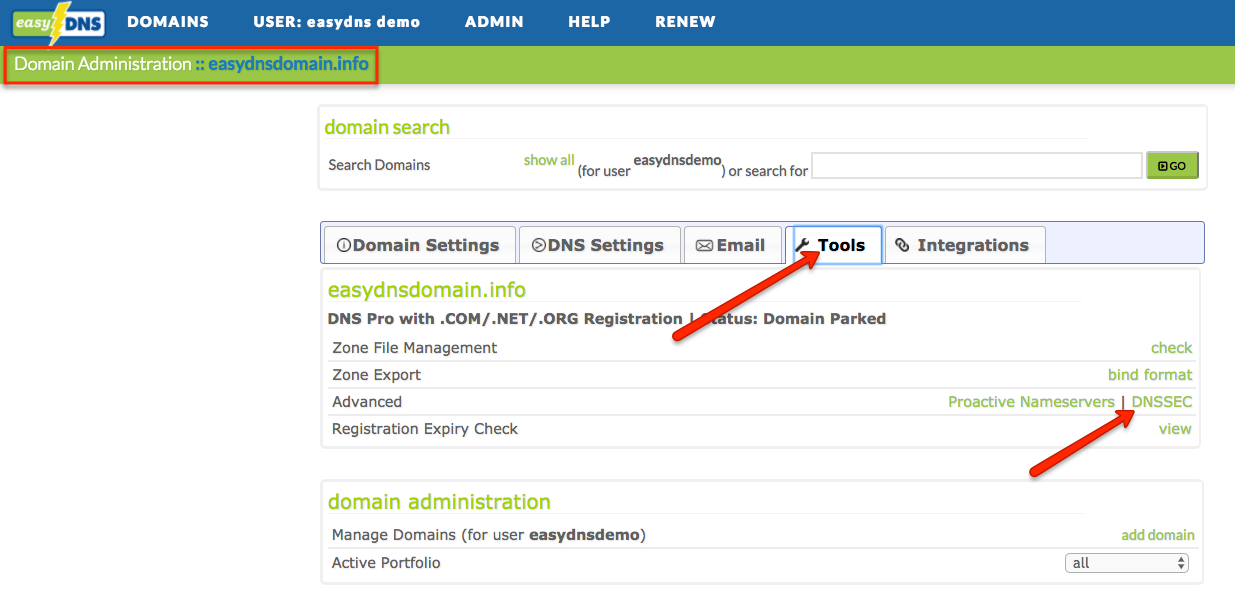The width and height of the screenshot is (1235, 598).
Task: Click the Search Domains label
Action: 379,165
